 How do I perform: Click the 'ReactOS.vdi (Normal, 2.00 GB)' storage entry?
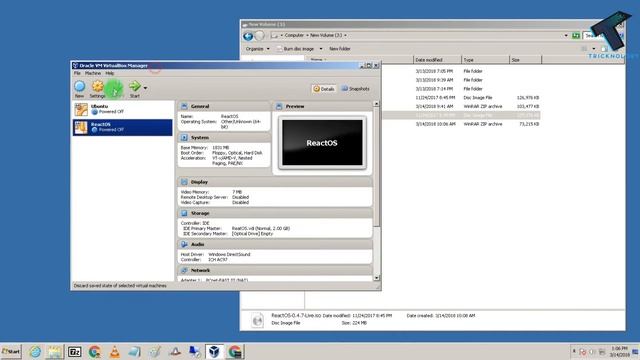(260, 229)
